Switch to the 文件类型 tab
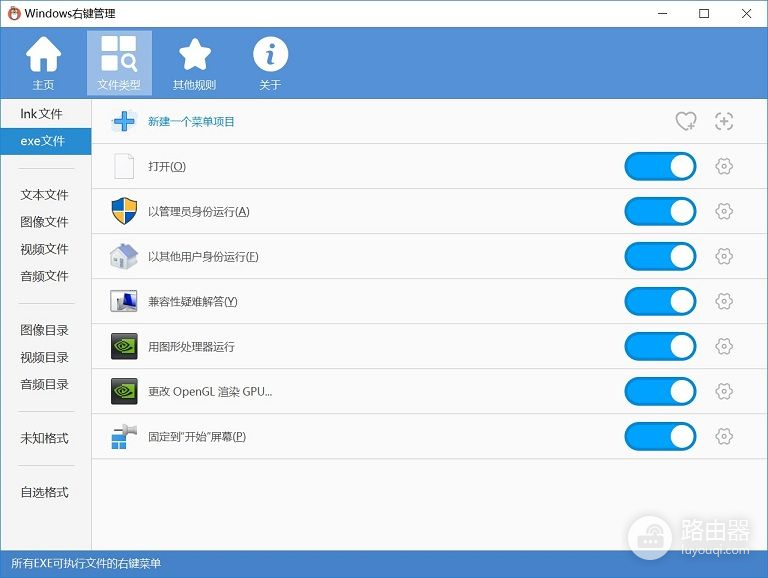768x578 pixels. 119,63
